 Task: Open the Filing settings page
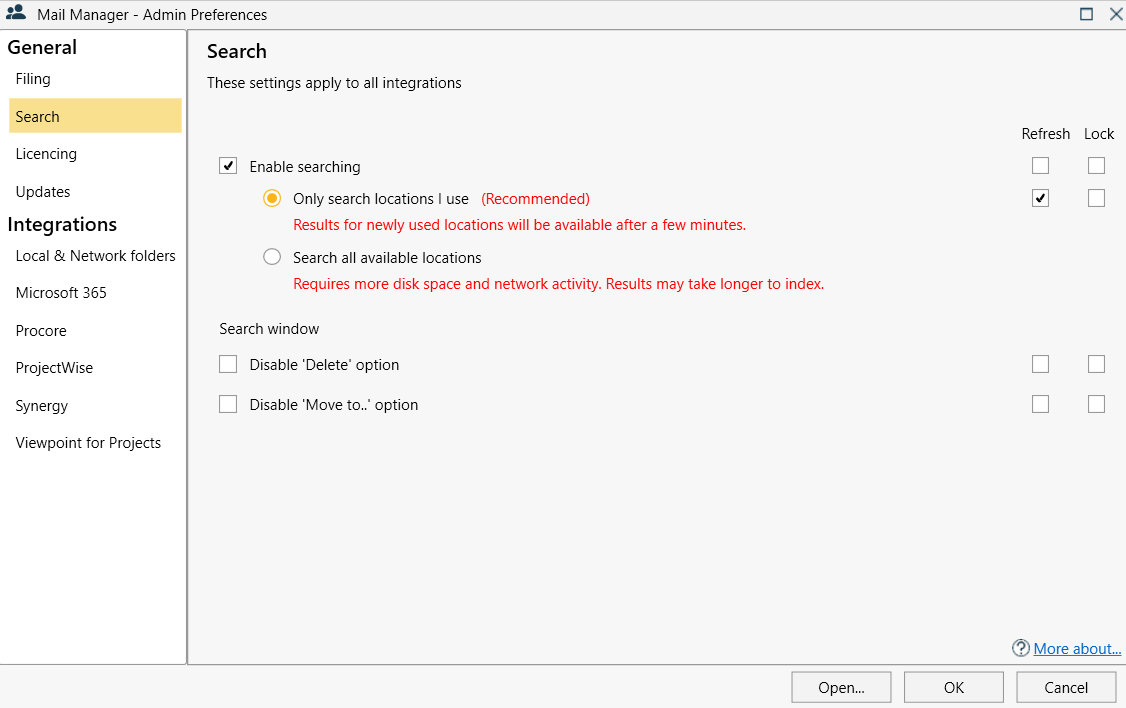(x=33, y=79)
